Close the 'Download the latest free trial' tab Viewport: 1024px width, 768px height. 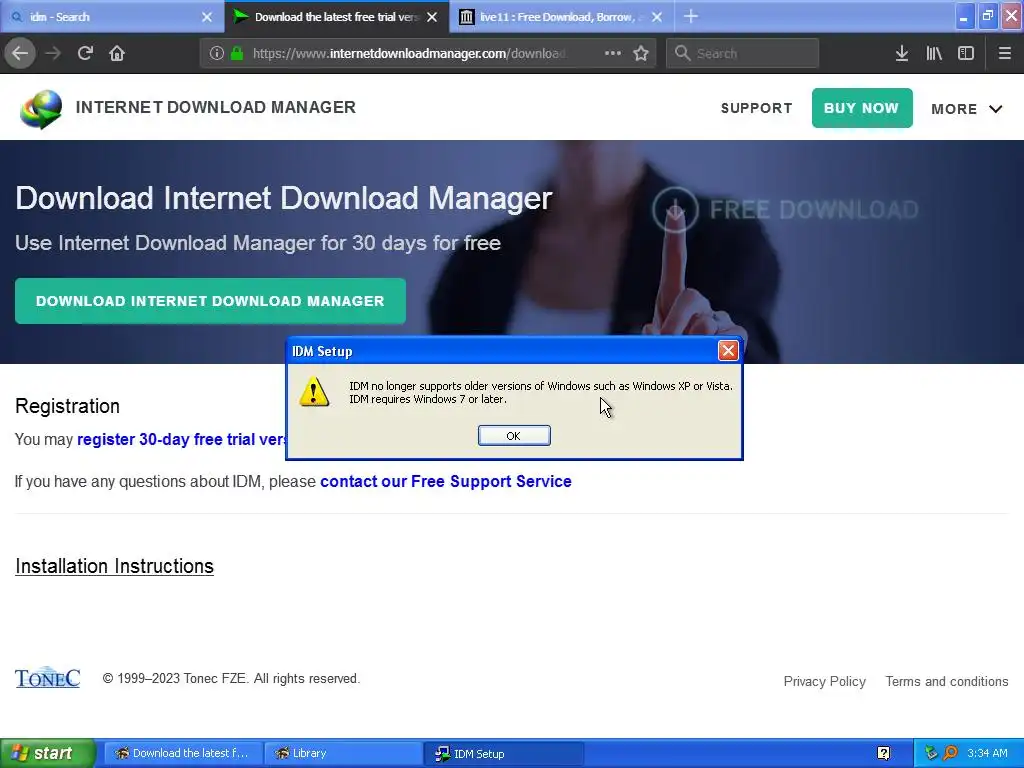click(x=432, y=17)
